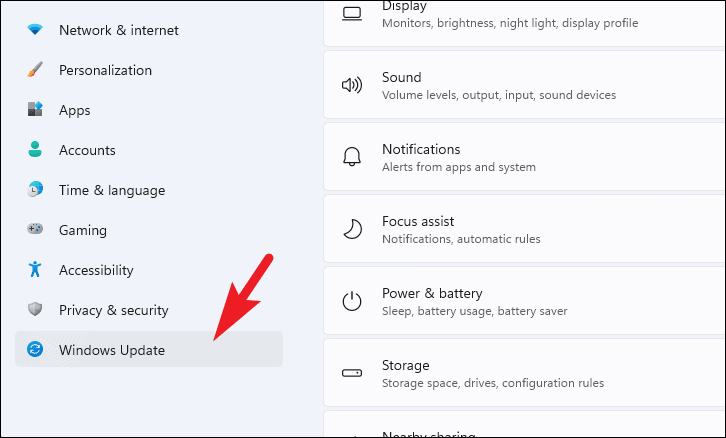Viewport: 726px width, 438px height.
Task: Click the Personalization paintbrush icon
Action: pyautogui.click(x=35, y=69)
